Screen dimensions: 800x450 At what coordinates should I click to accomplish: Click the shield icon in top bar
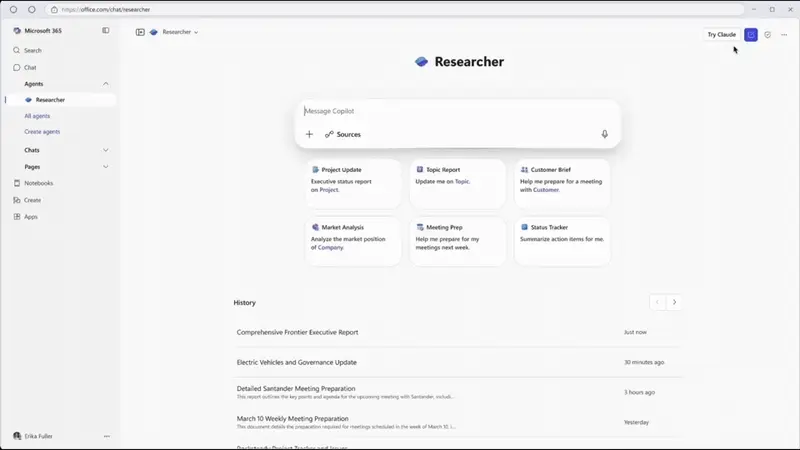(x=768, y=34)
